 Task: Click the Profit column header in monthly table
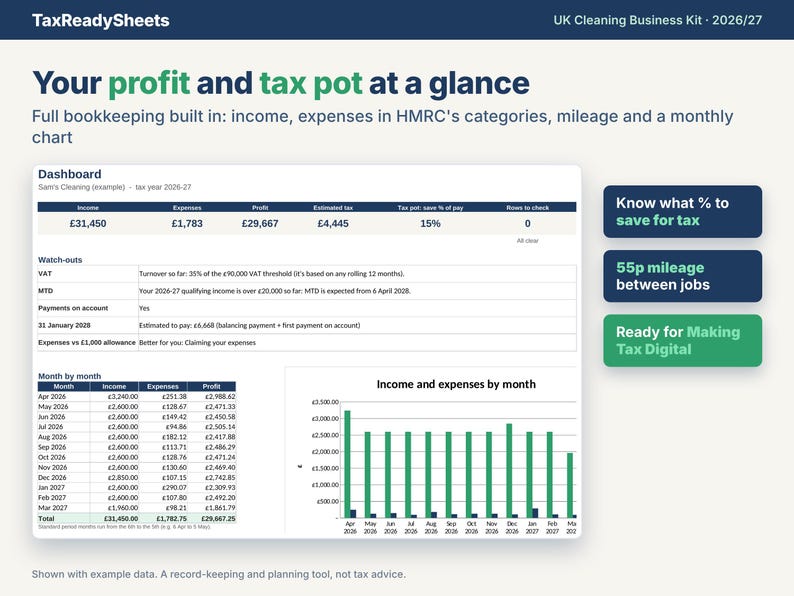click(x=212, y=386)
